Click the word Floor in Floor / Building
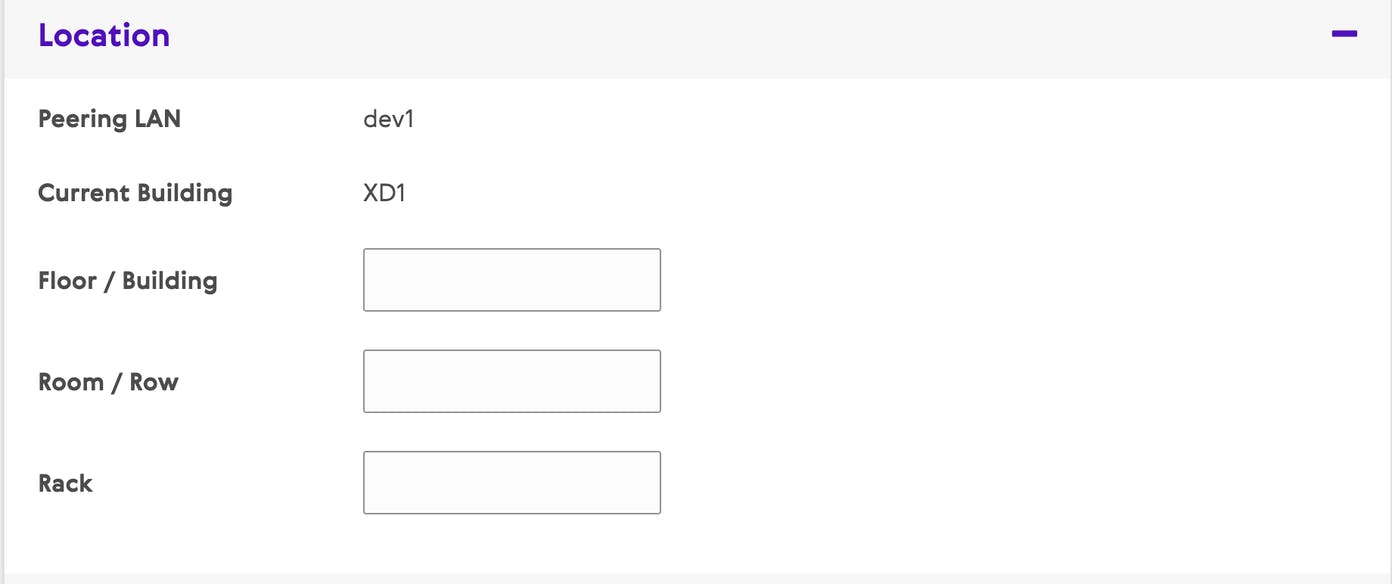Viewport: 1392px width, 584px height. (x=67, y=281)
